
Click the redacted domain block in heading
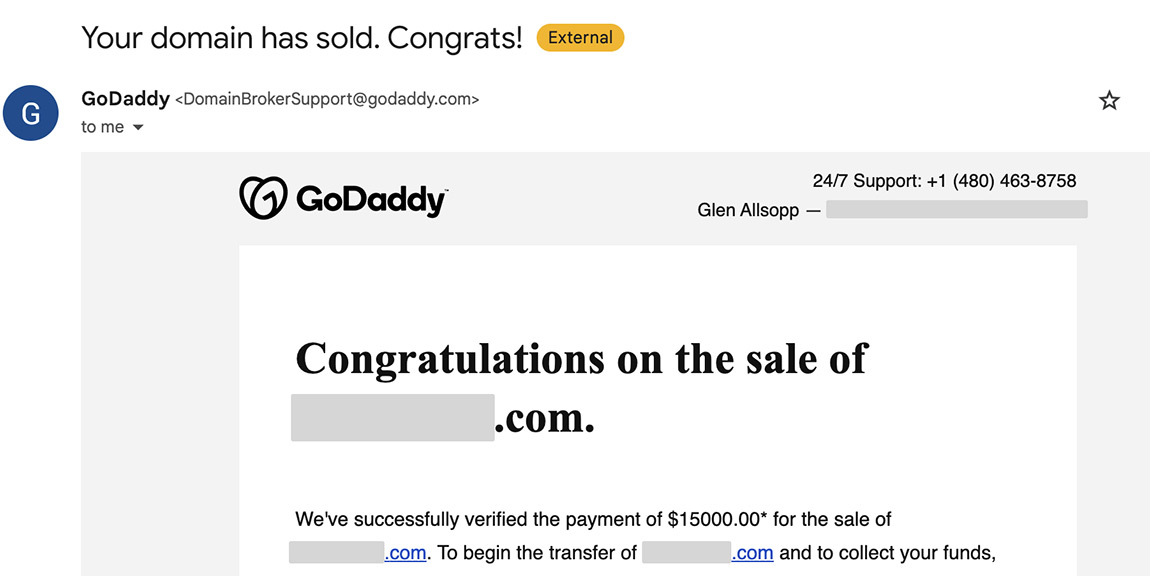tap(392, 418)
